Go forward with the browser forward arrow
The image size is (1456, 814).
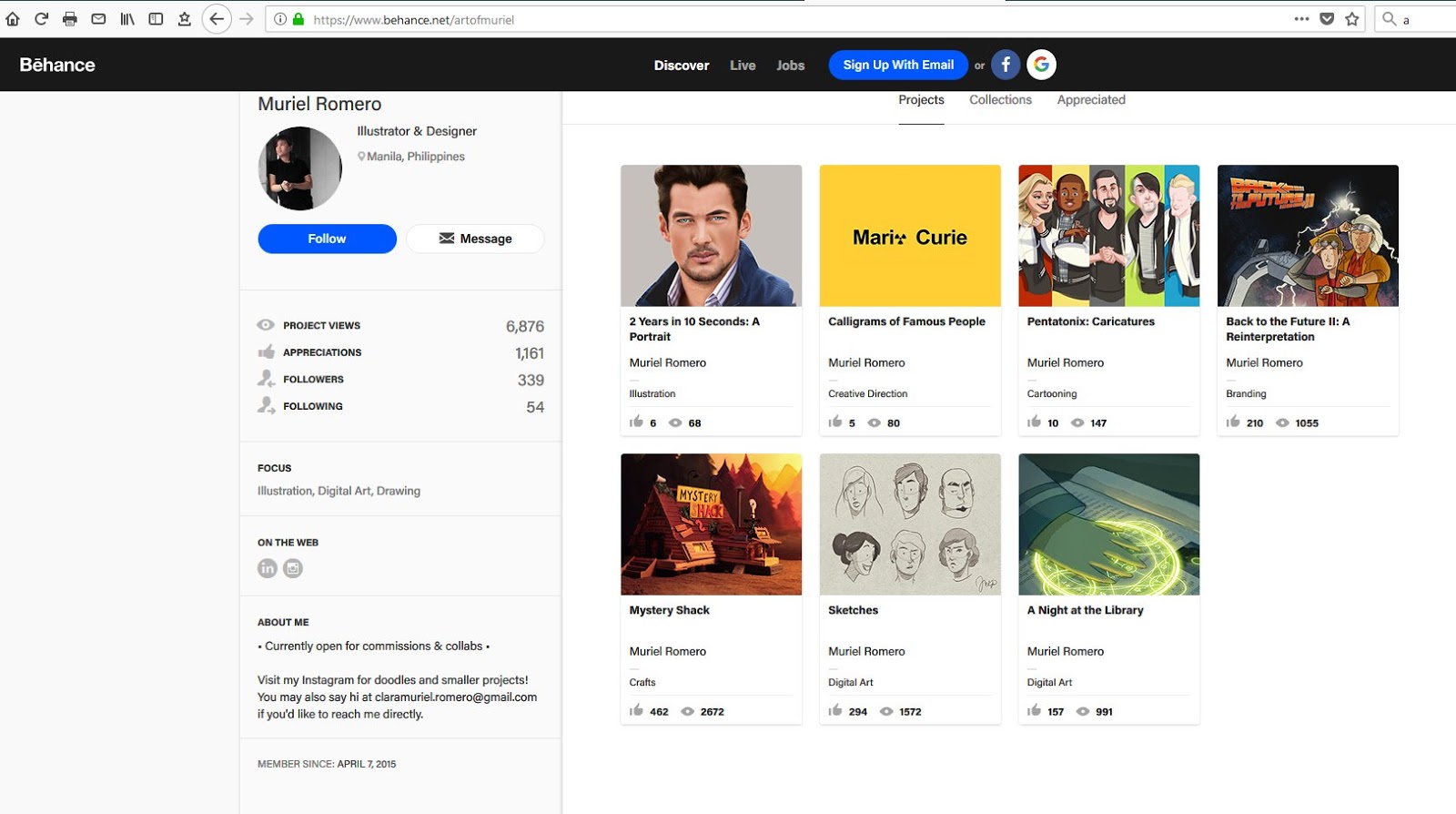click(247, 19)
